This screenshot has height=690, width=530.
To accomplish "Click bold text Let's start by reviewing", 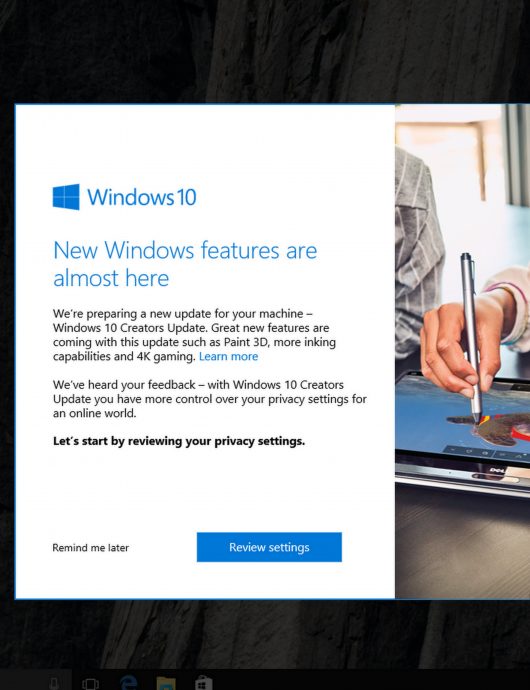I will (x=179, y=441).
